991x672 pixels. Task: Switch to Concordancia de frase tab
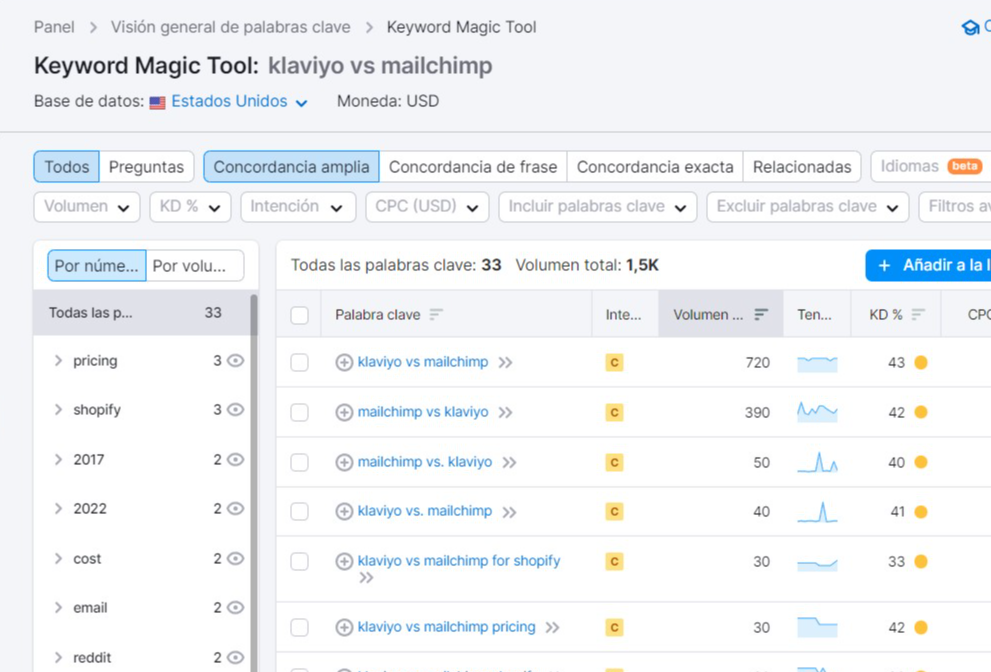click(473, 167)
